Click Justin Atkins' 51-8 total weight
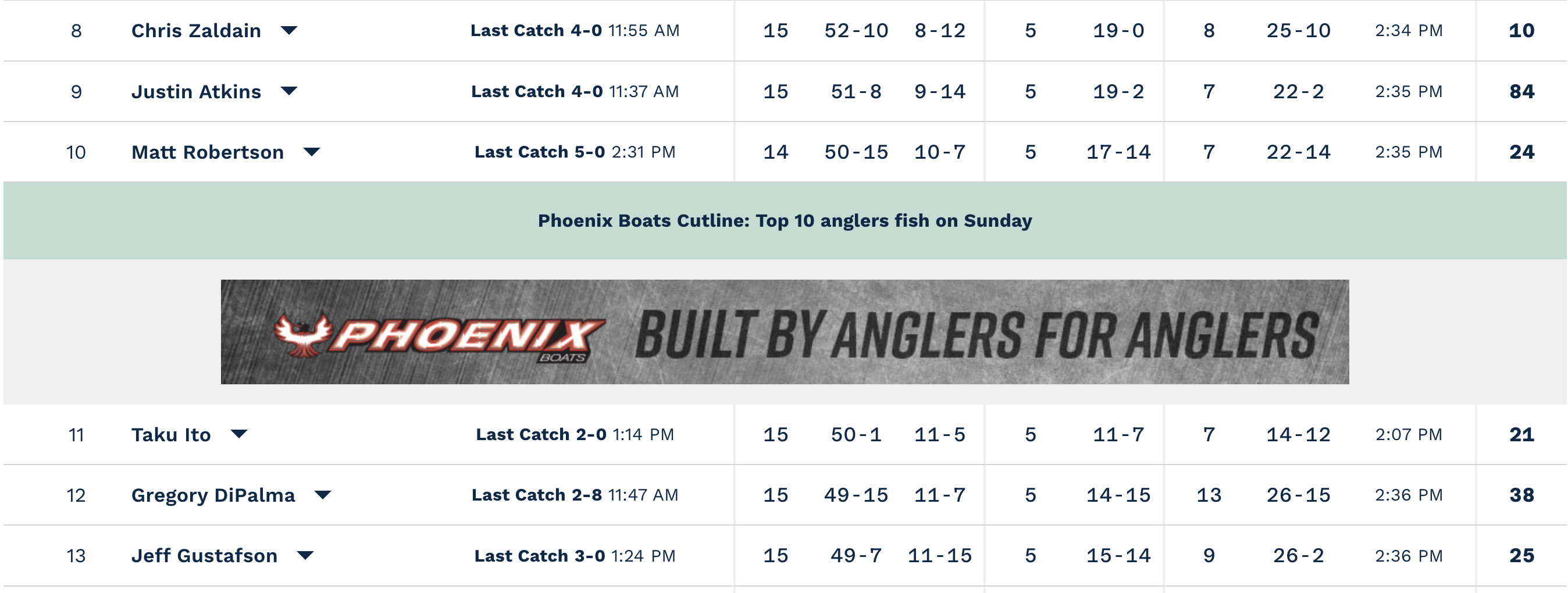 (856, 91)
